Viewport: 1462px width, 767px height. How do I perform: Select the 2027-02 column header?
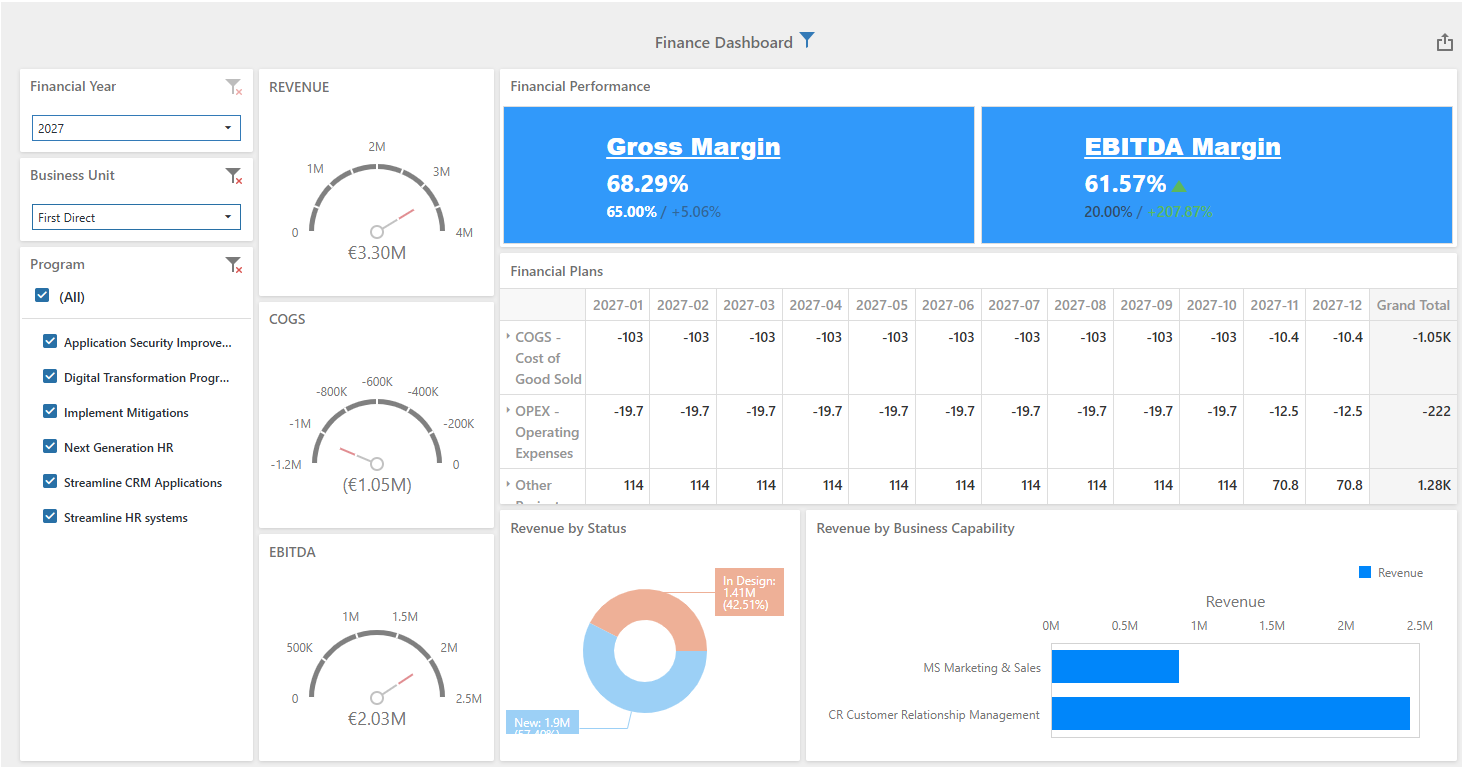pyautogui.click(x=683, y=305)
